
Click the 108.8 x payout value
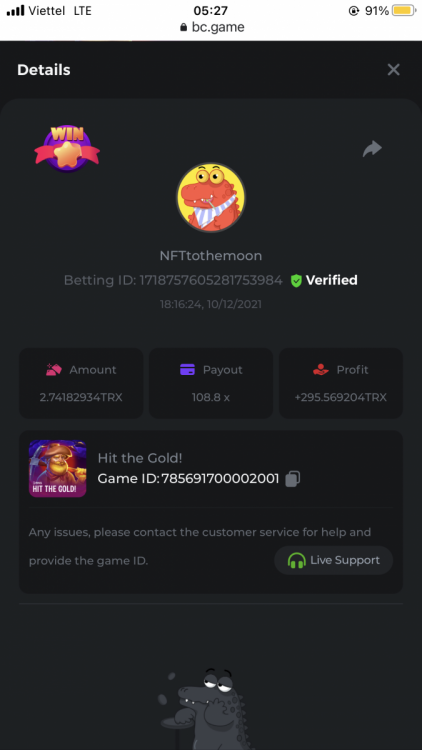pos(211,397)
